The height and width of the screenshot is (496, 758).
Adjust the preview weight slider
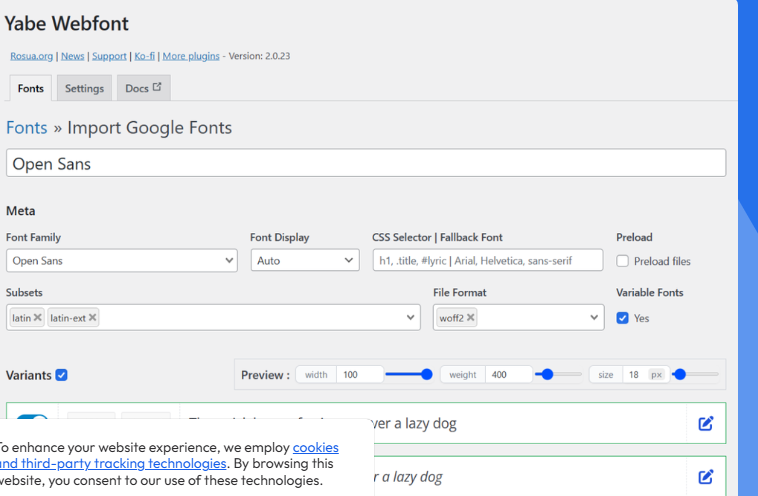coord(558,374)
